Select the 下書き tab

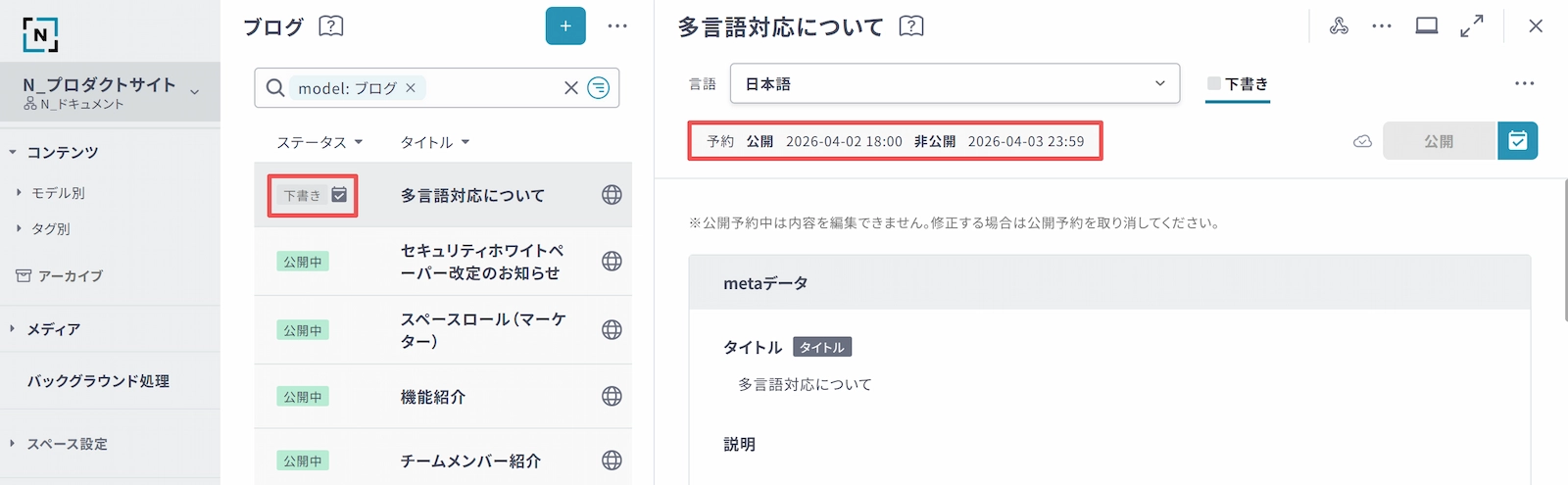[x=1238, y=84]
